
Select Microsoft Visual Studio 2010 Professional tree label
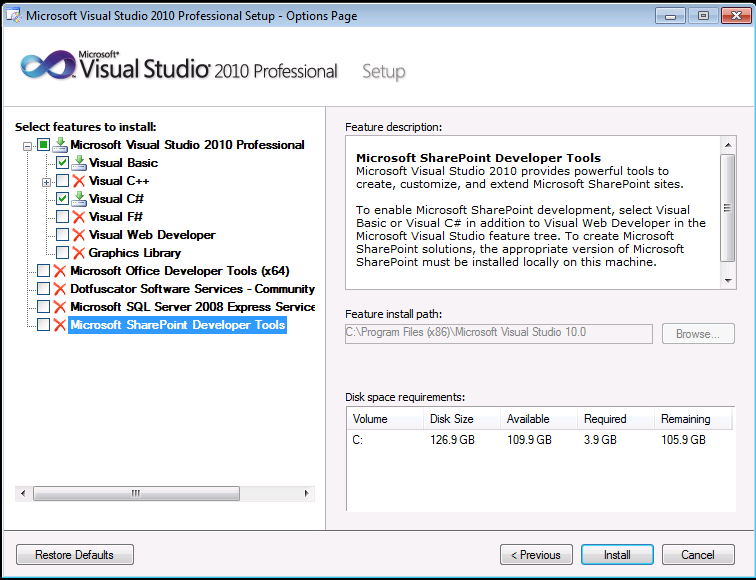[187, 145]
